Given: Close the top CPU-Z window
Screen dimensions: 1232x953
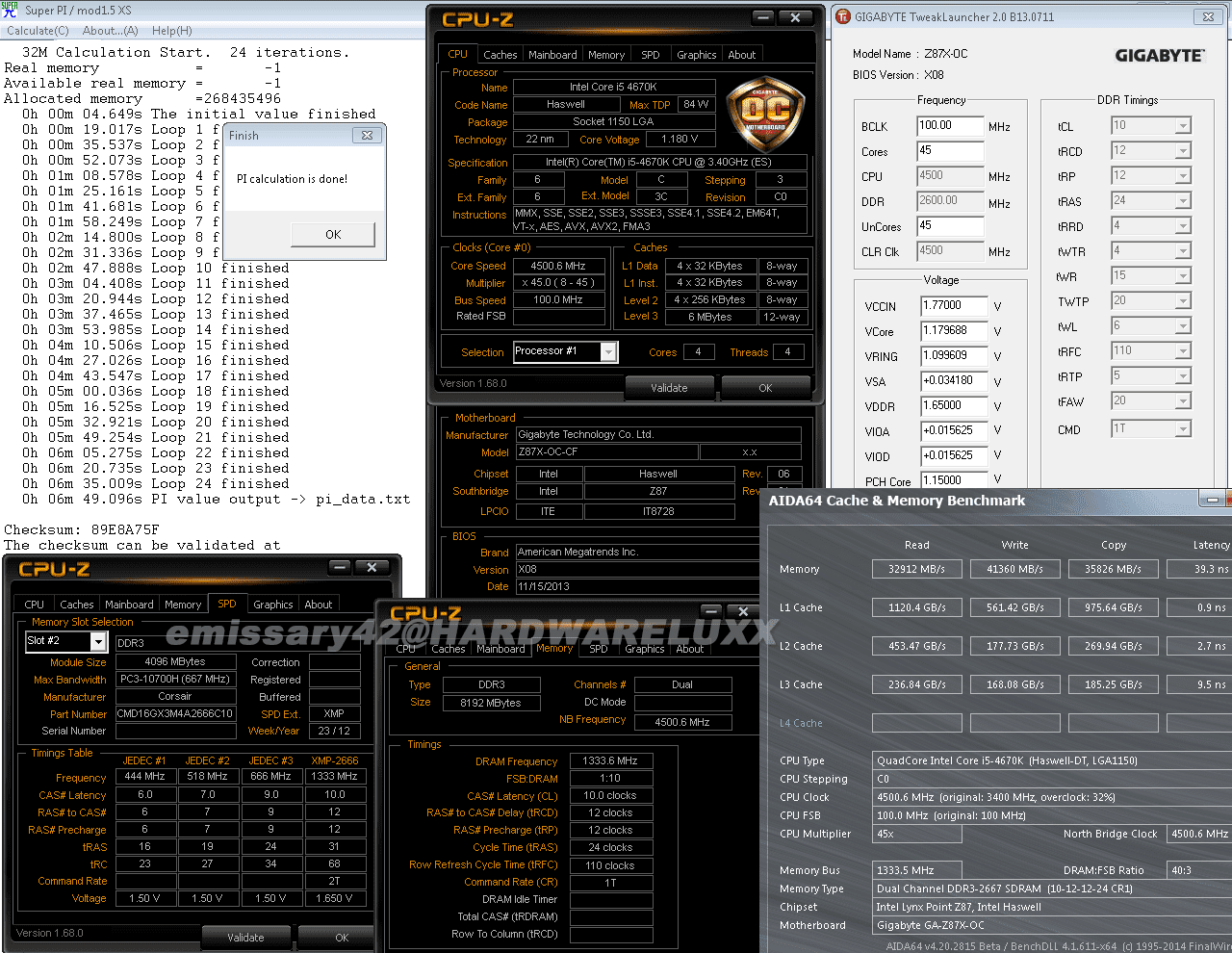Looking at the screenshot, I should (795, 17).
